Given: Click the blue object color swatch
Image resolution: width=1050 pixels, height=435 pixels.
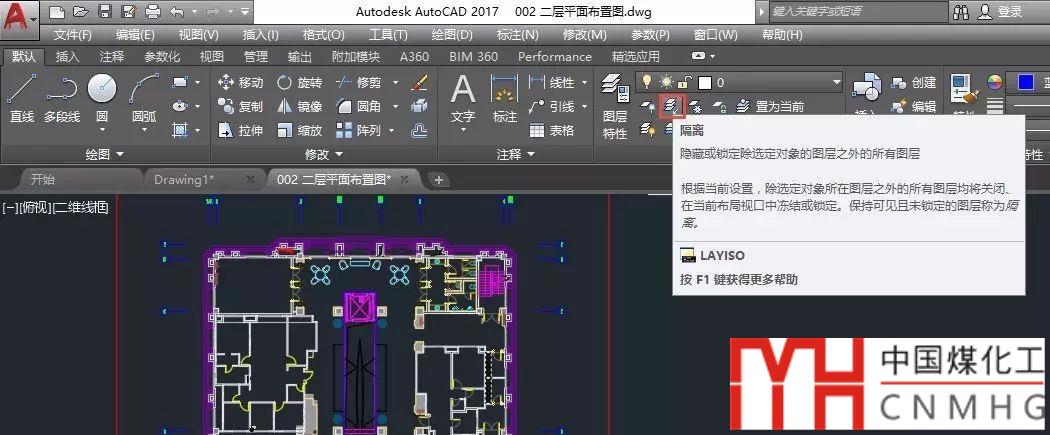Looking at the screenshot, I should [x=1026, y=82].
